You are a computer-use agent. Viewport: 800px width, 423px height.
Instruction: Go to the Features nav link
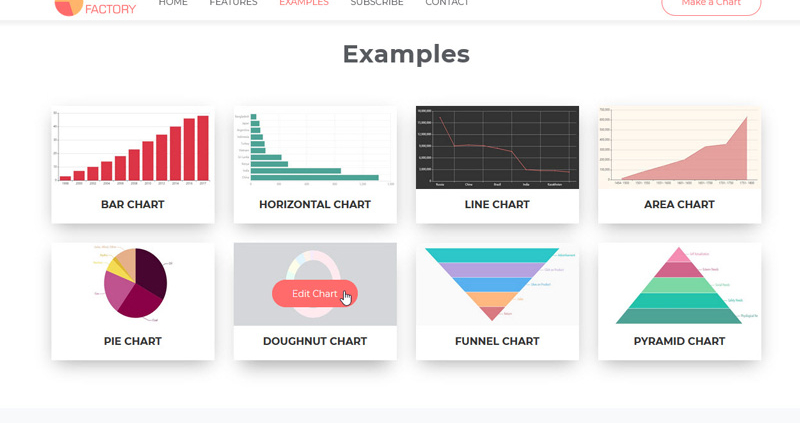[x=233, y=3]
